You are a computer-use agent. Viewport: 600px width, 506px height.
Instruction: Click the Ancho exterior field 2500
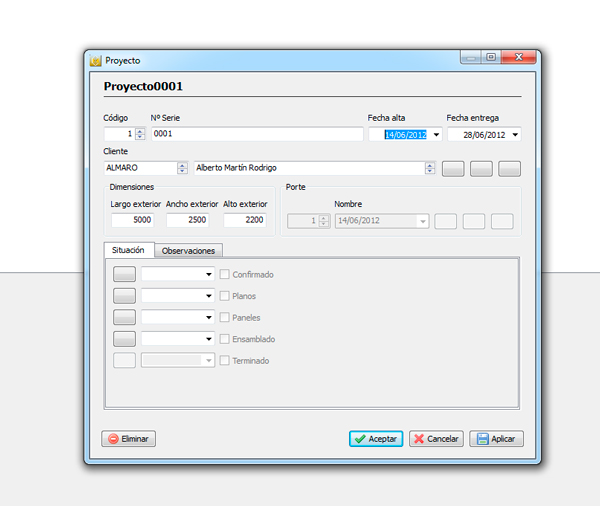point(188,220)
